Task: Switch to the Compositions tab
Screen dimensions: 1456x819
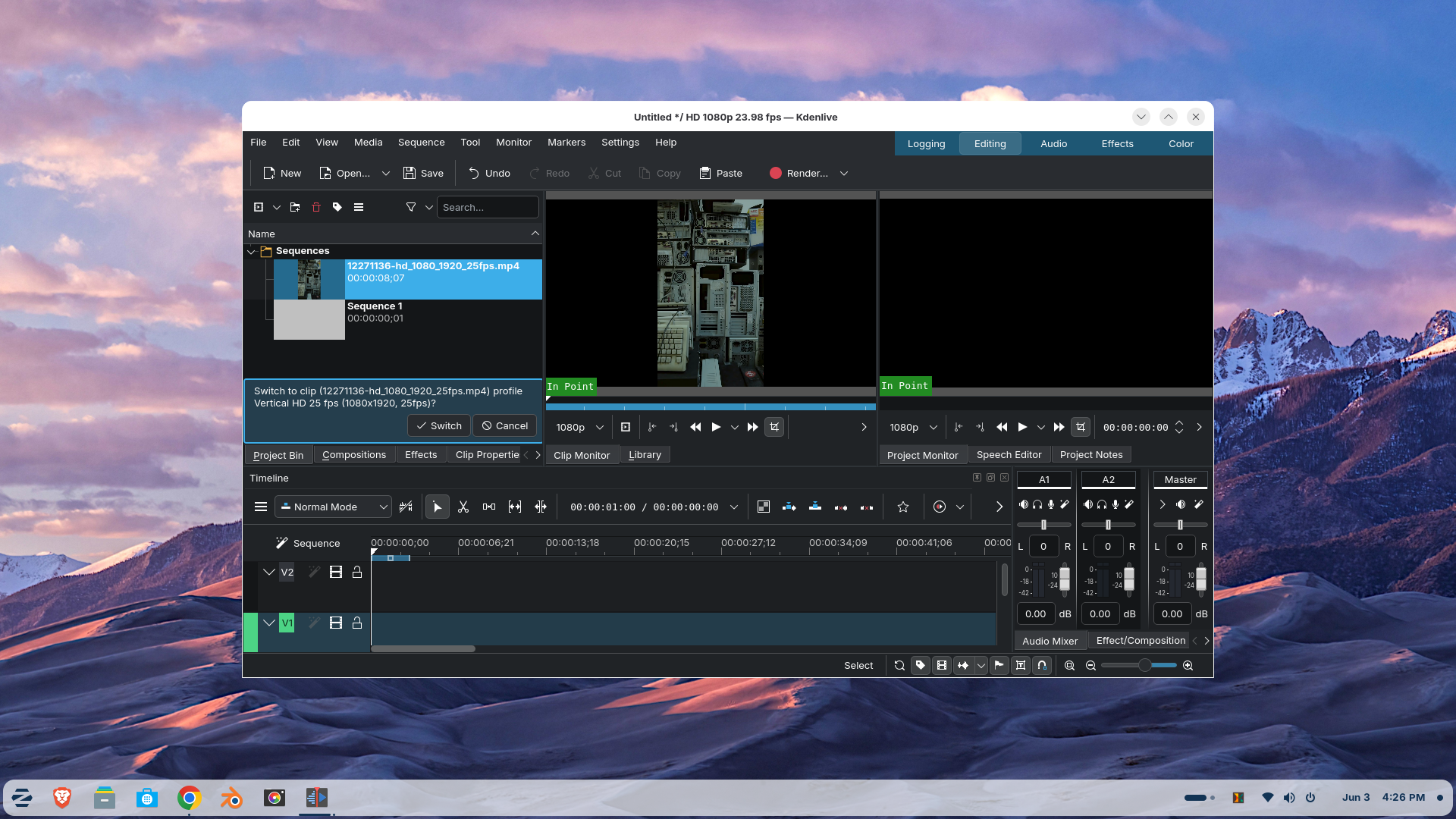Action: [x=354, y=454]
